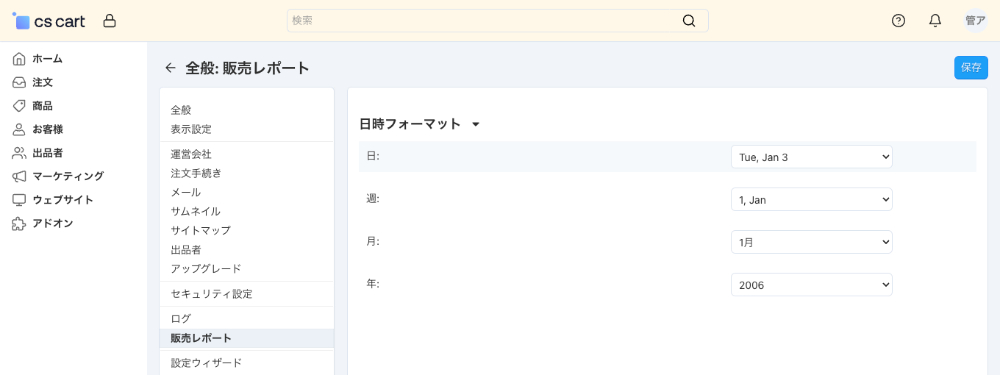Open アドオン in the sidebar

point(52,223)
